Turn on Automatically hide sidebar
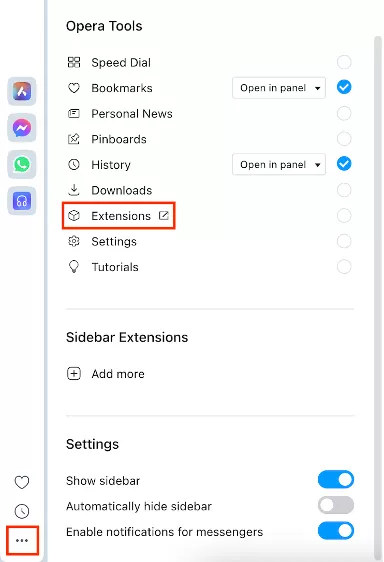Image resolution: width=384 pixels, height=562 pixels. (x=336, y=505)
